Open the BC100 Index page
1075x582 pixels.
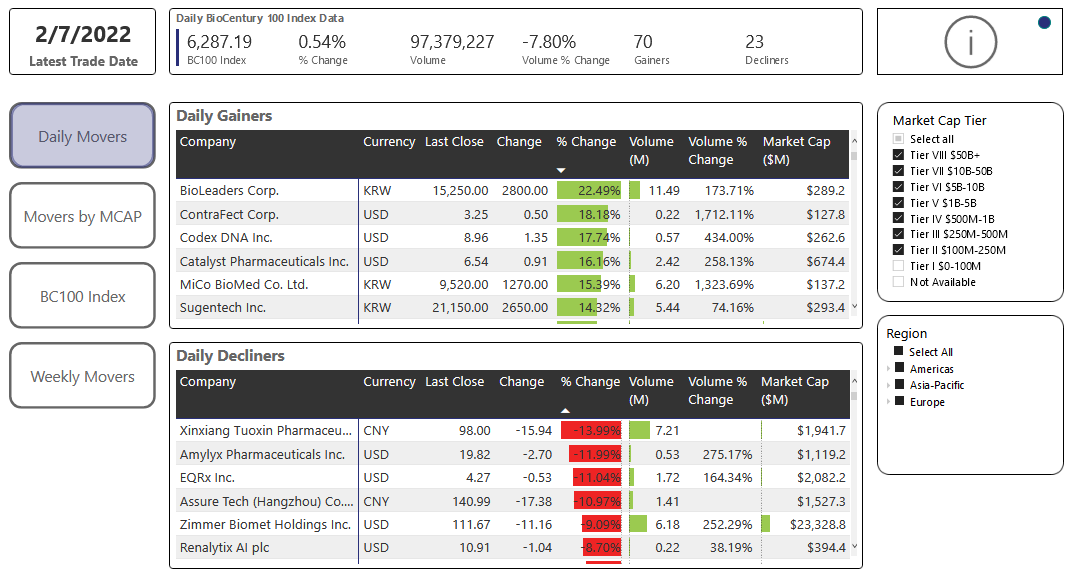82,296
